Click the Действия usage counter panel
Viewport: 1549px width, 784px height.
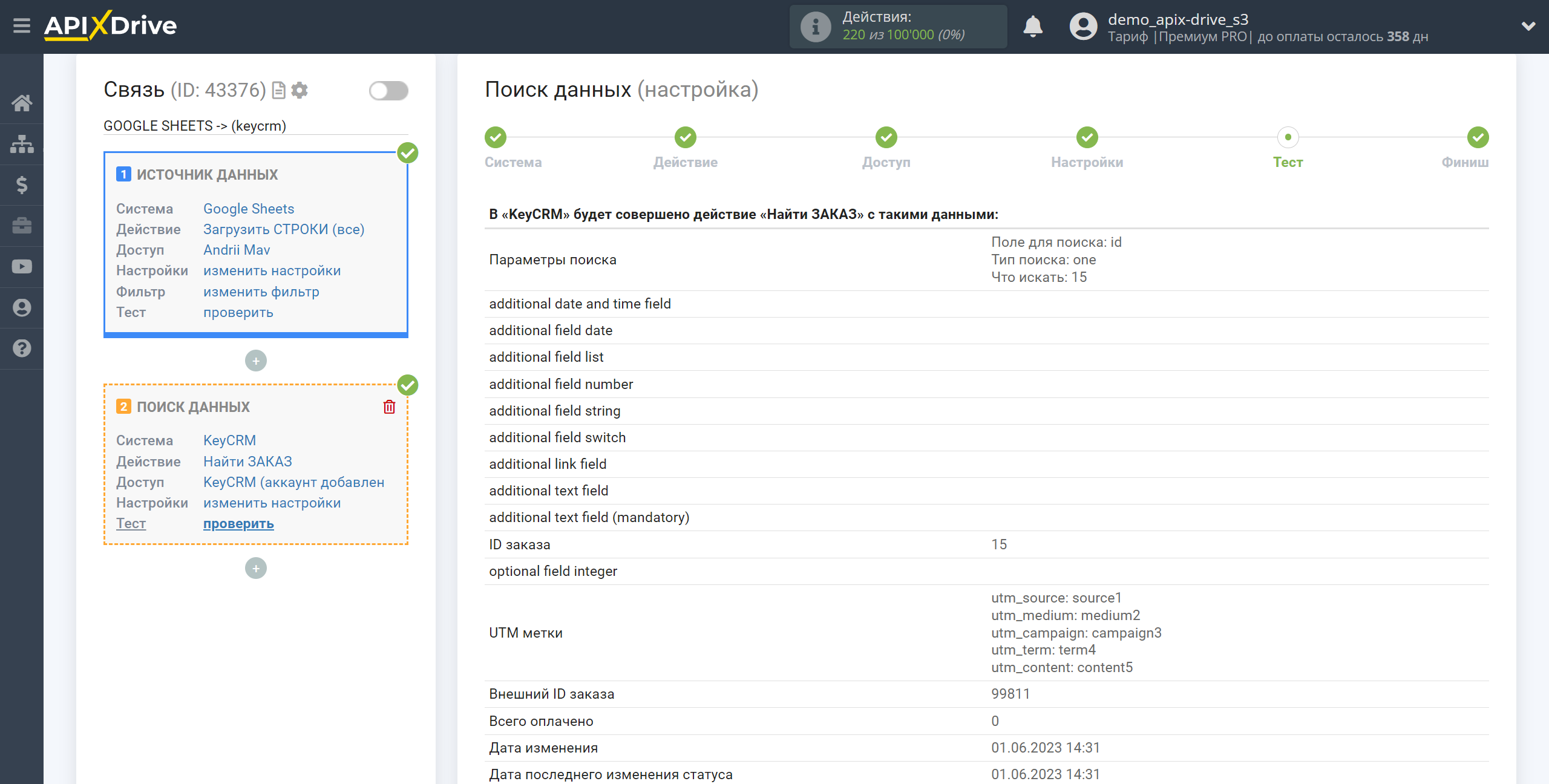point(898,27)
